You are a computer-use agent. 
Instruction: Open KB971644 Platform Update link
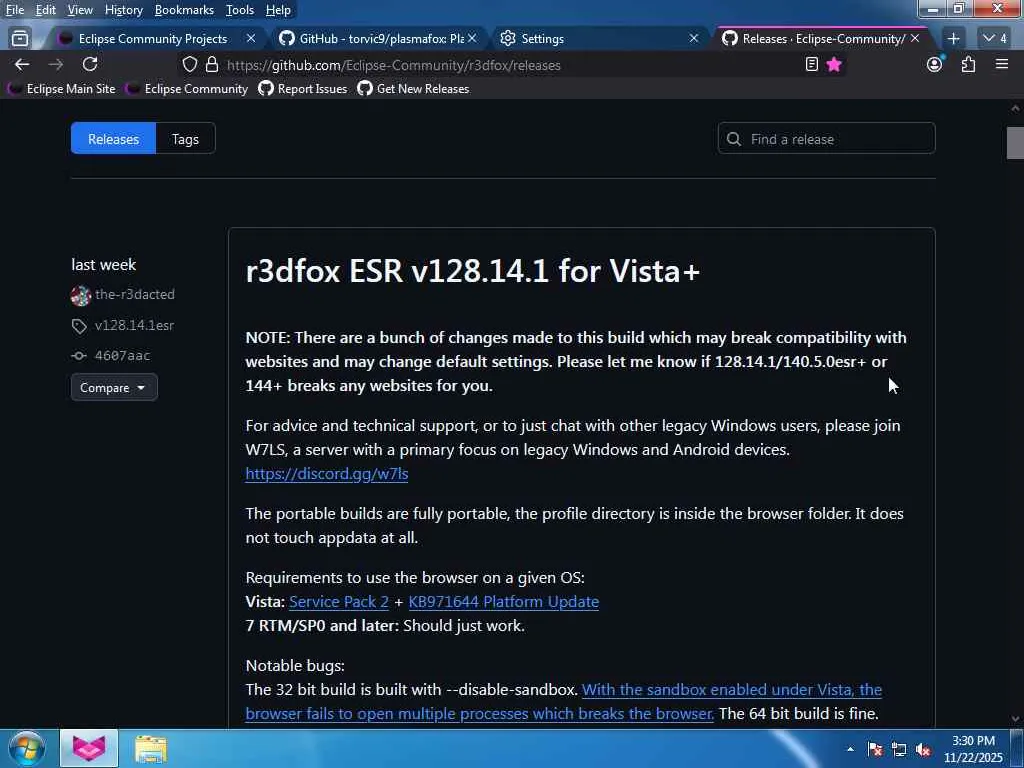[x=504, y=601]
